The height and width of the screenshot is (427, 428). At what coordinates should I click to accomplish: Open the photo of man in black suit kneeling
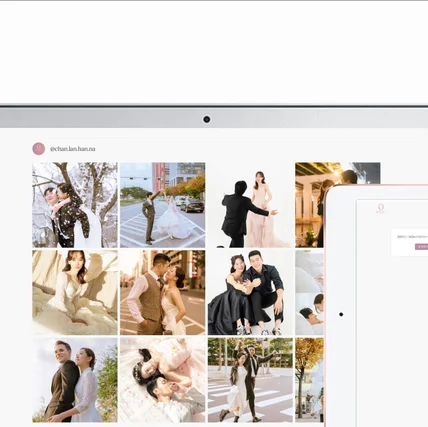click(x=250, y=205)
